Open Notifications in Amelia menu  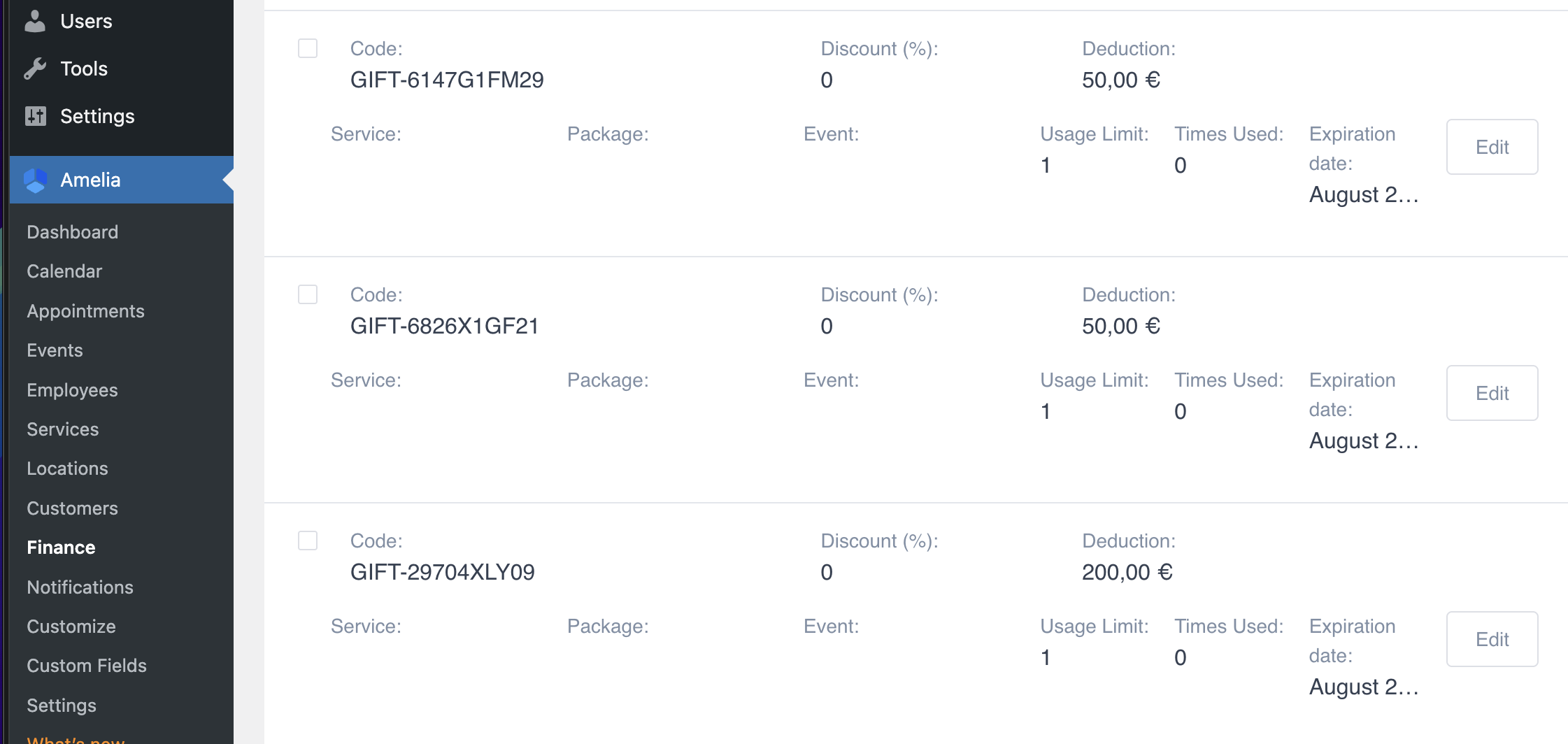tap(80, 587)
